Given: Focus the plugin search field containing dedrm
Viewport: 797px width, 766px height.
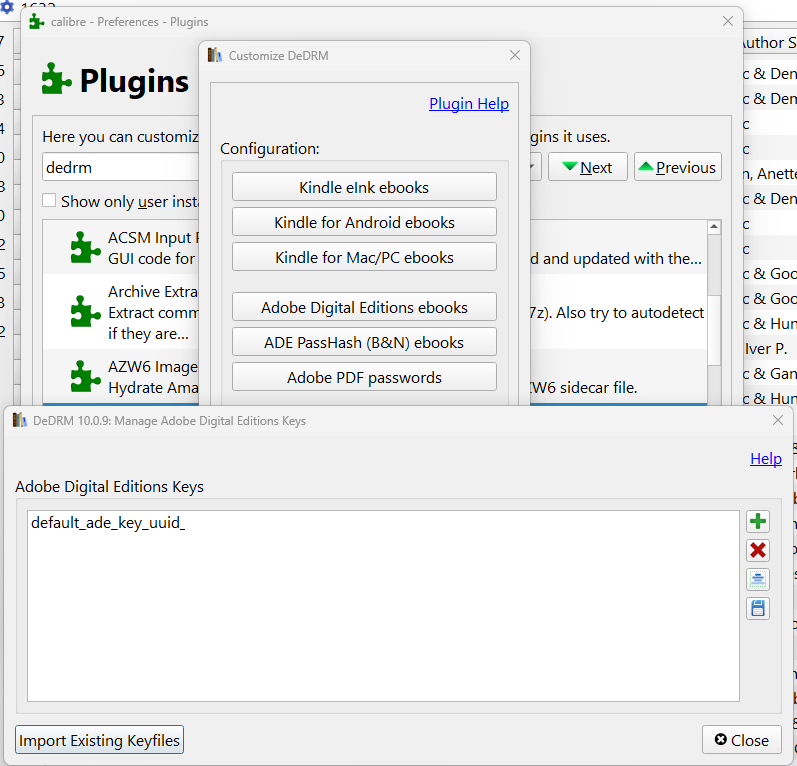Looking at the screenshot, I should point(121,167).
